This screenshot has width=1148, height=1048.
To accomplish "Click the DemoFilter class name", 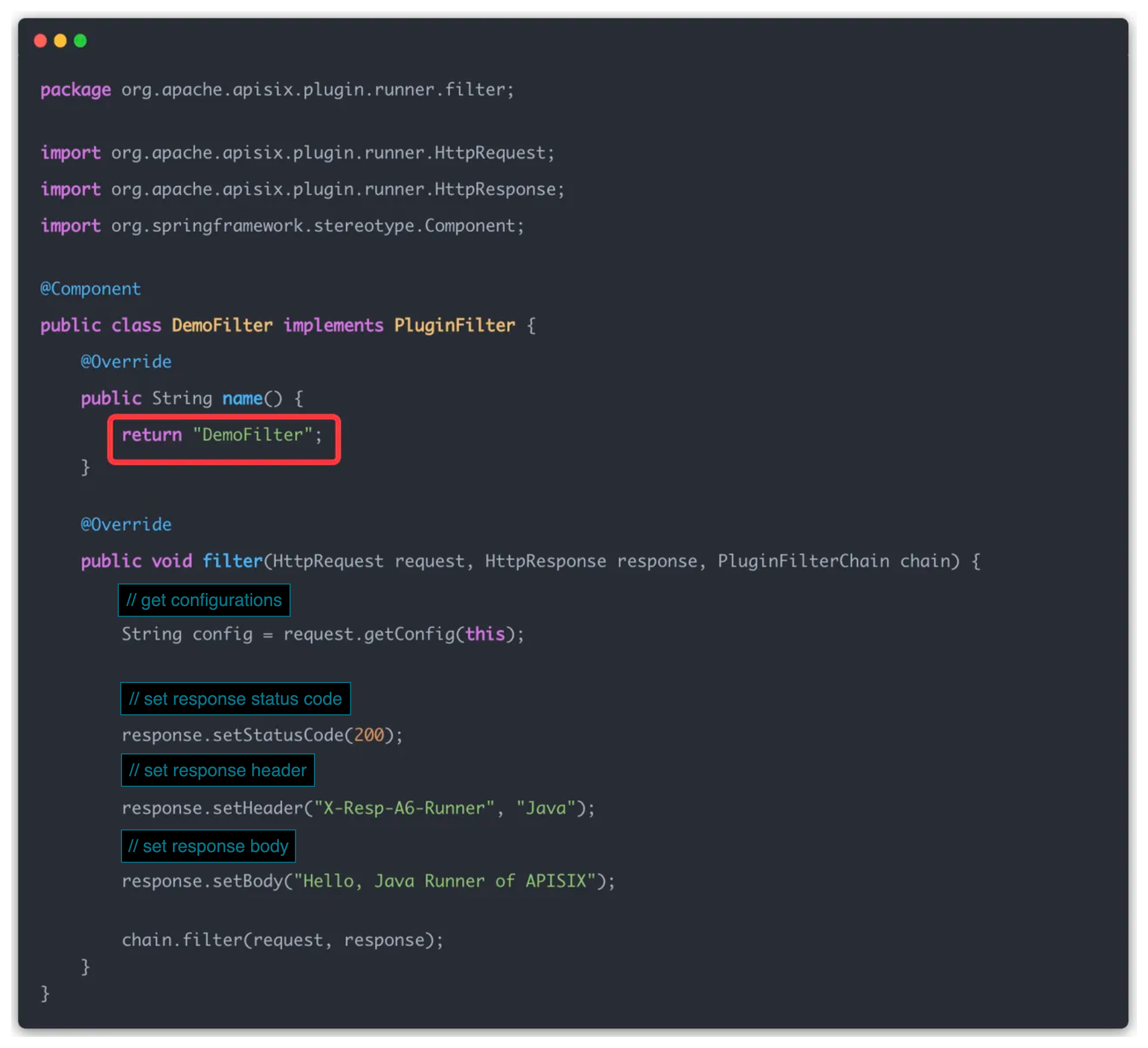I will (222, 325).
